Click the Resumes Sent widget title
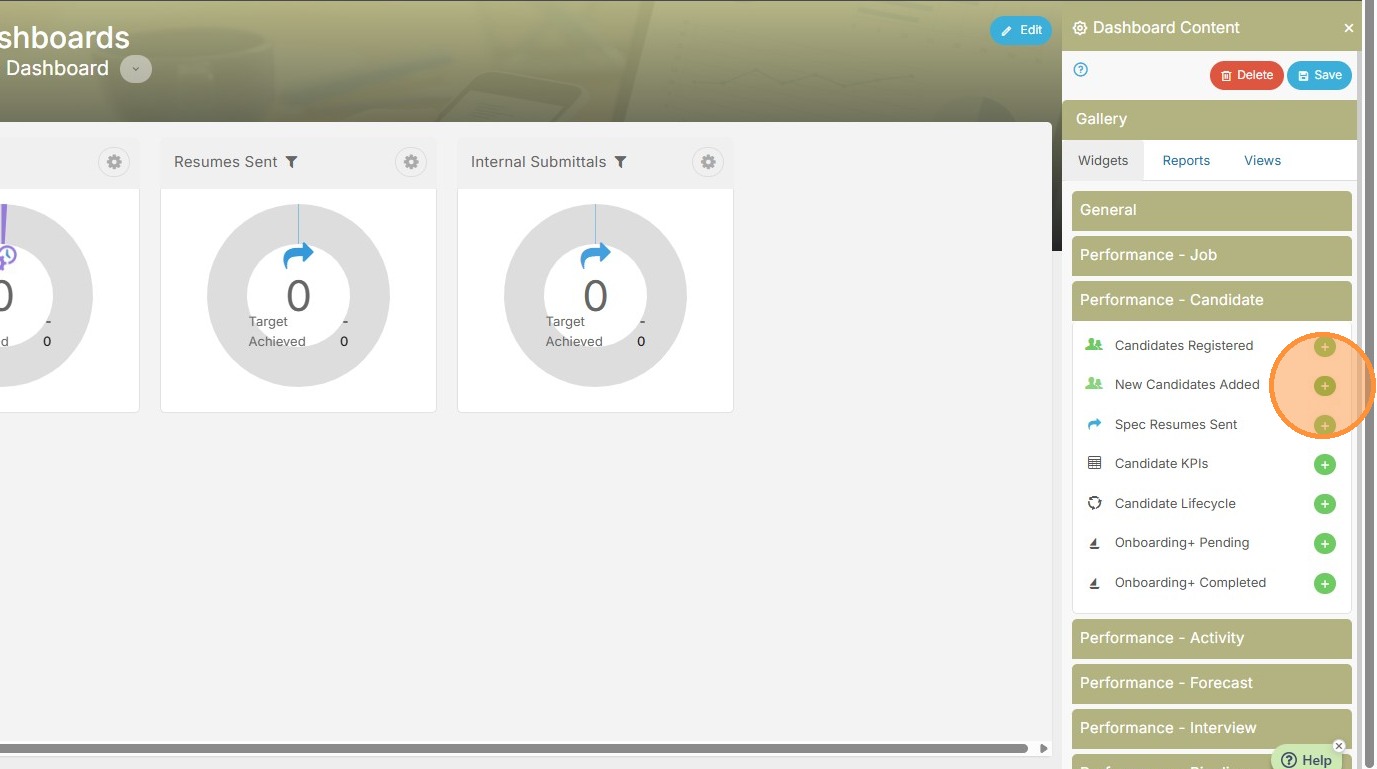1377x769 pixels. pyautogui.click(x=226, y=162)
